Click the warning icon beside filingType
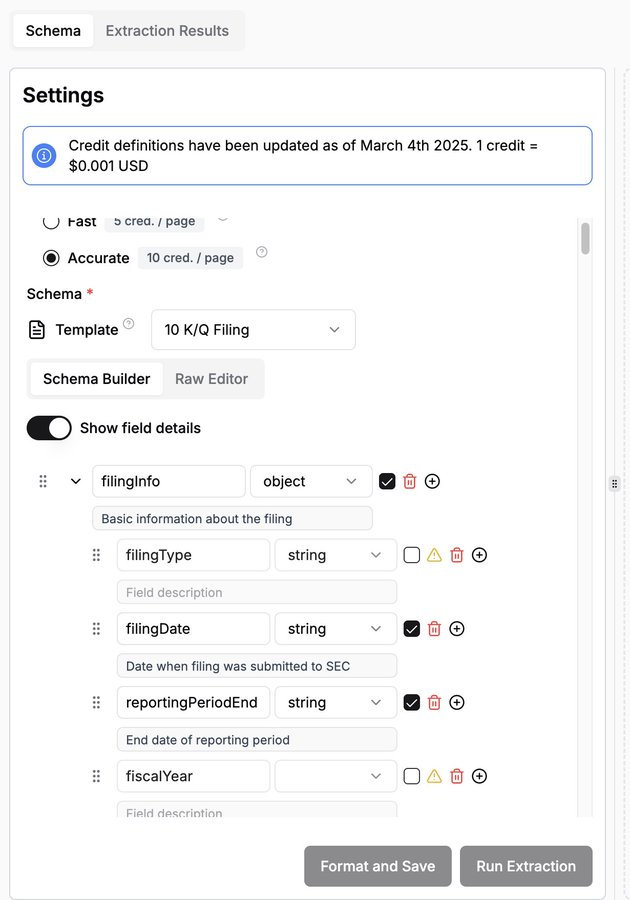This screenshot has width=630, height=900. click(434, 555)
